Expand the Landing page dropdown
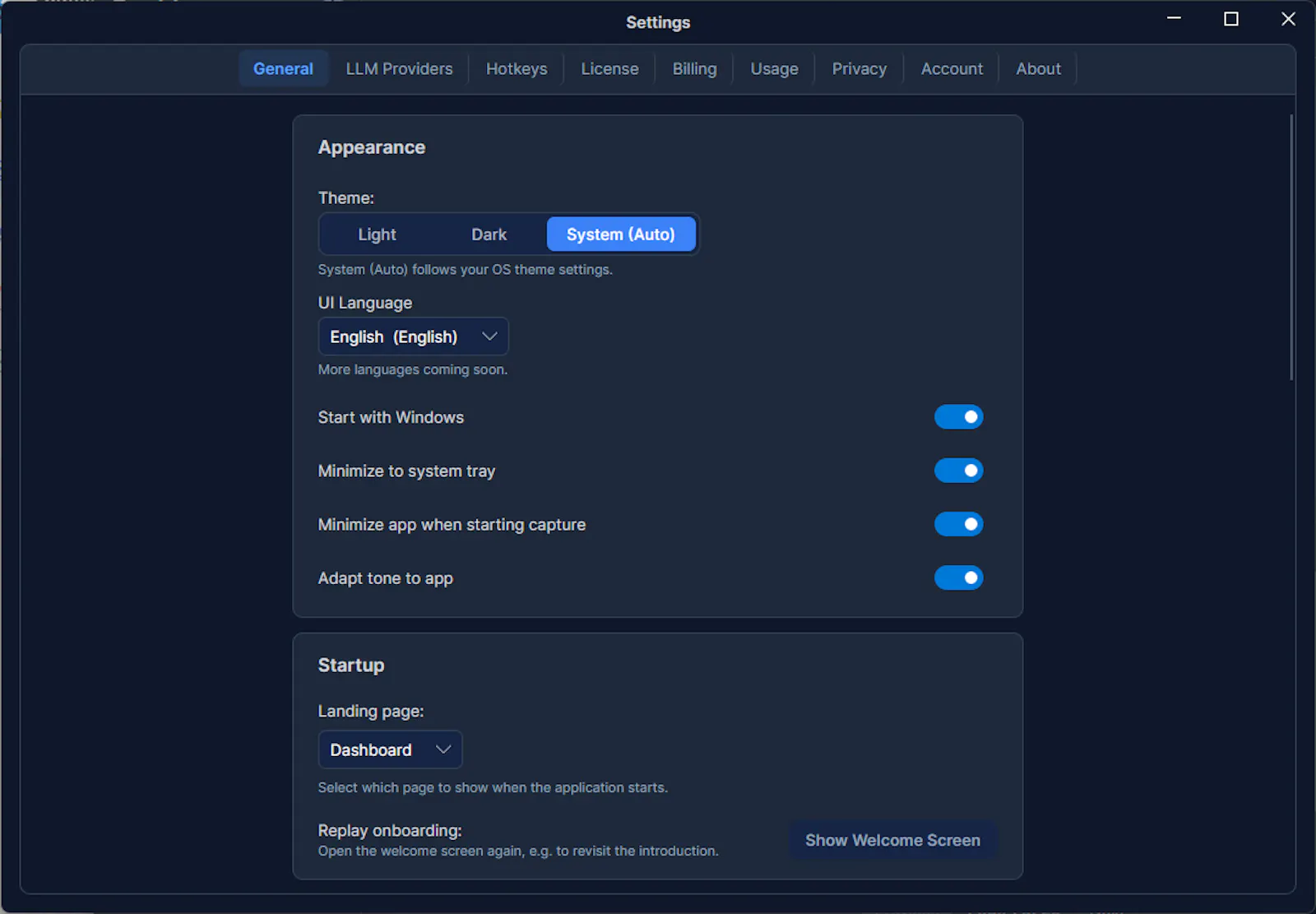 tap(391, 749)
